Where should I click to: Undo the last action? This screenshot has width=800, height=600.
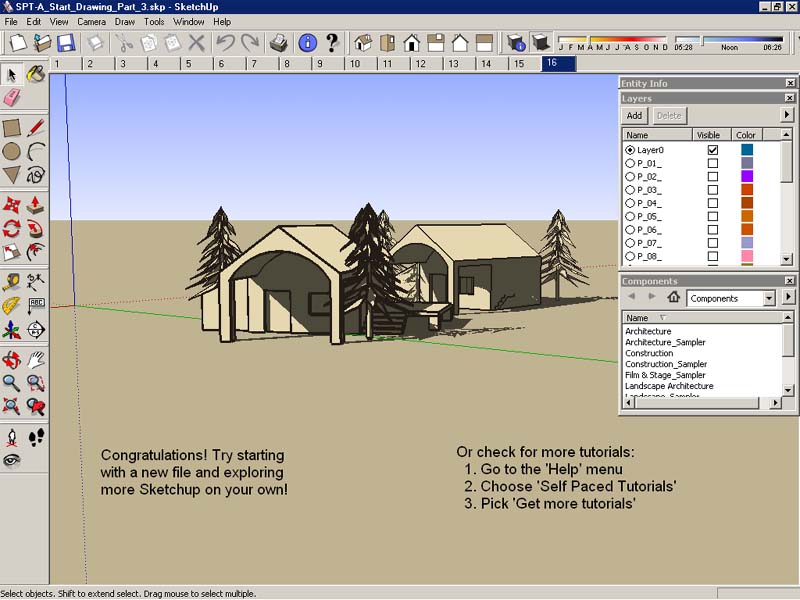[226, 43]
